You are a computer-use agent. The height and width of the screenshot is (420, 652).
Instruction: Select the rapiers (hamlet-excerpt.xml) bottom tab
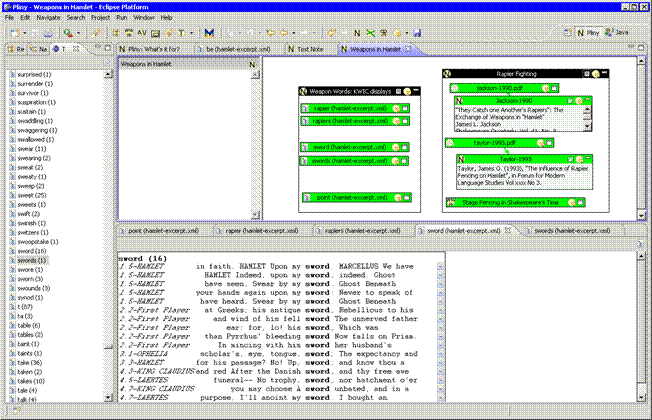362,231
